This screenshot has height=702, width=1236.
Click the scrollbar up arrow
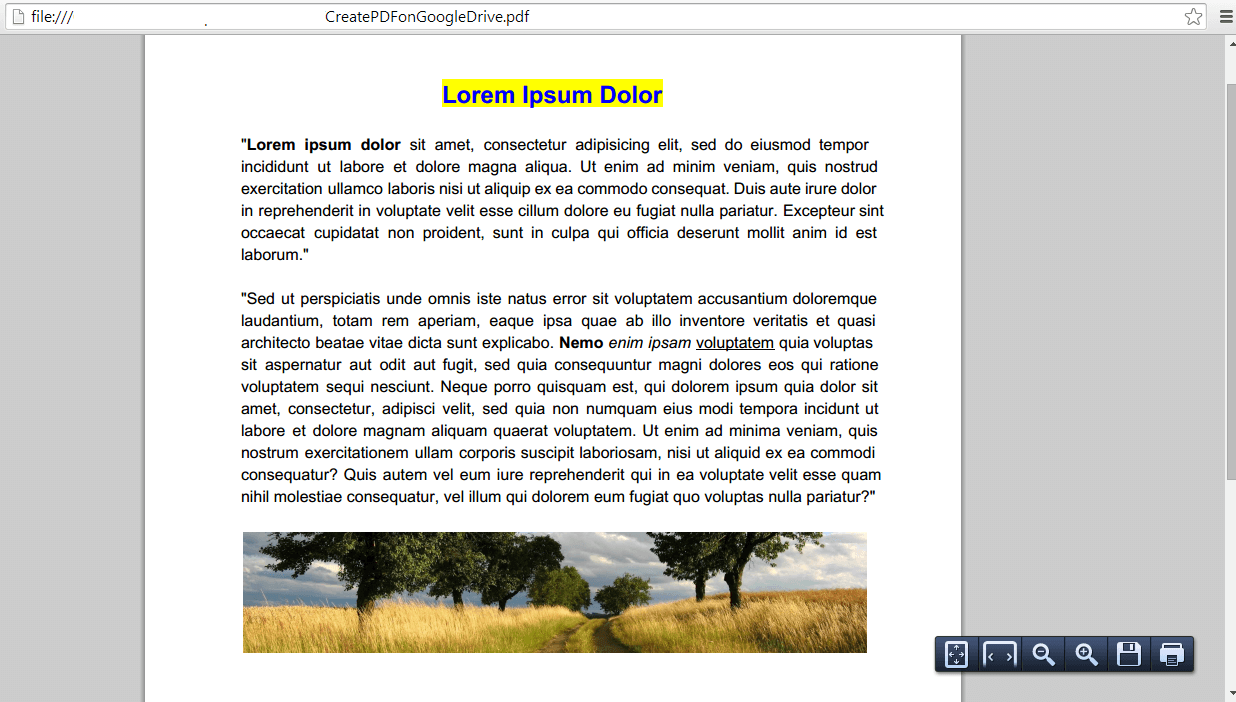(x=1229, y=43)
